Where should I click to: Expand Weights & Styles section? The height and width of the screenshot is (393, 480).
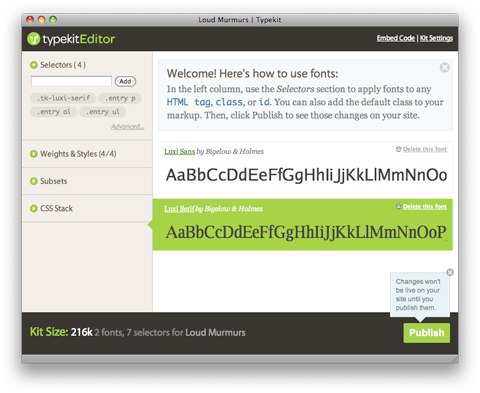pos(33,154)
